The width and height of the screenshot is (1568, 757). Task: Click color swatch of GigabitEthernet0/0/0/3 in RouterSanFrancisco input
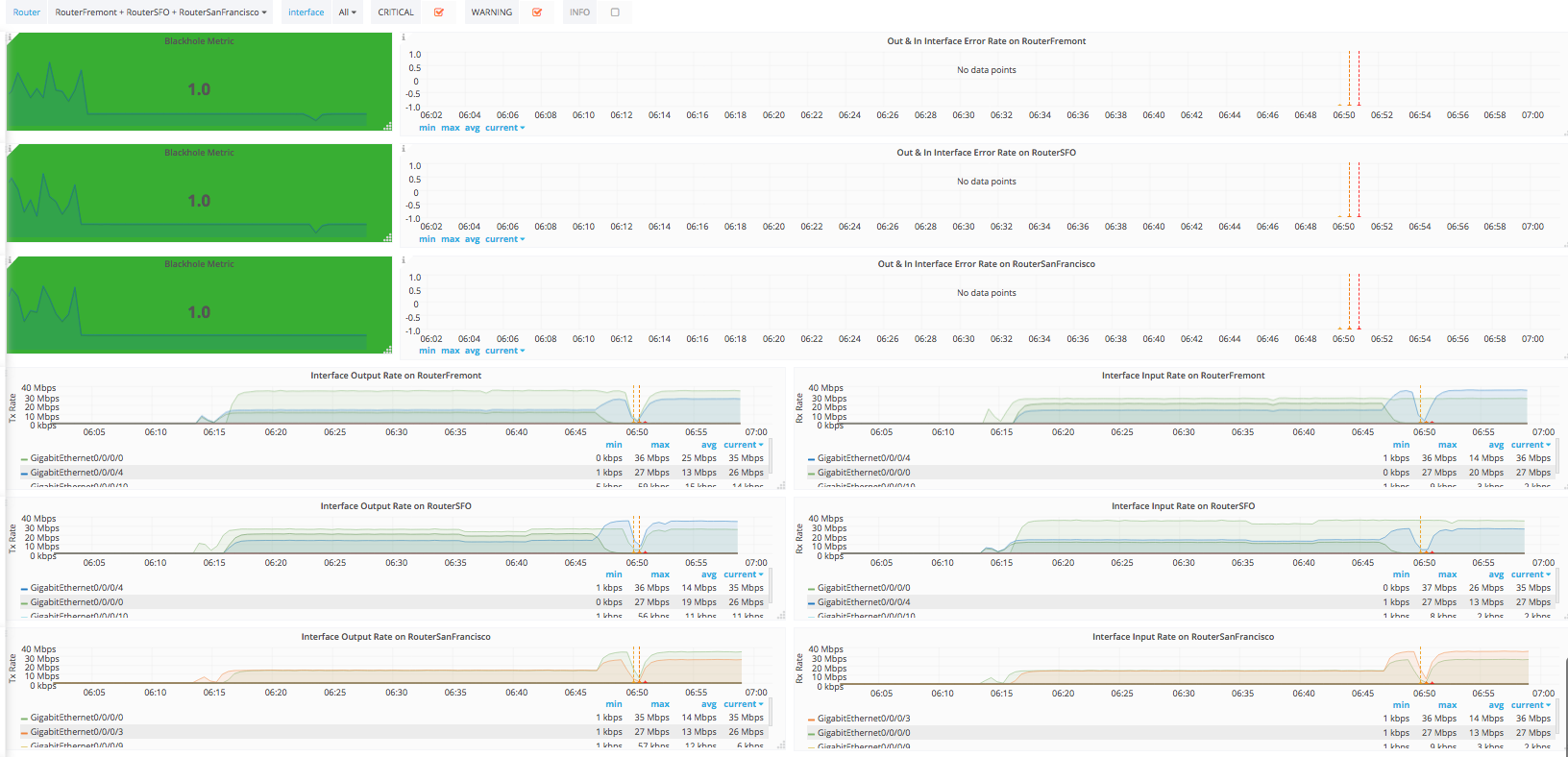[x=811, y=719]
